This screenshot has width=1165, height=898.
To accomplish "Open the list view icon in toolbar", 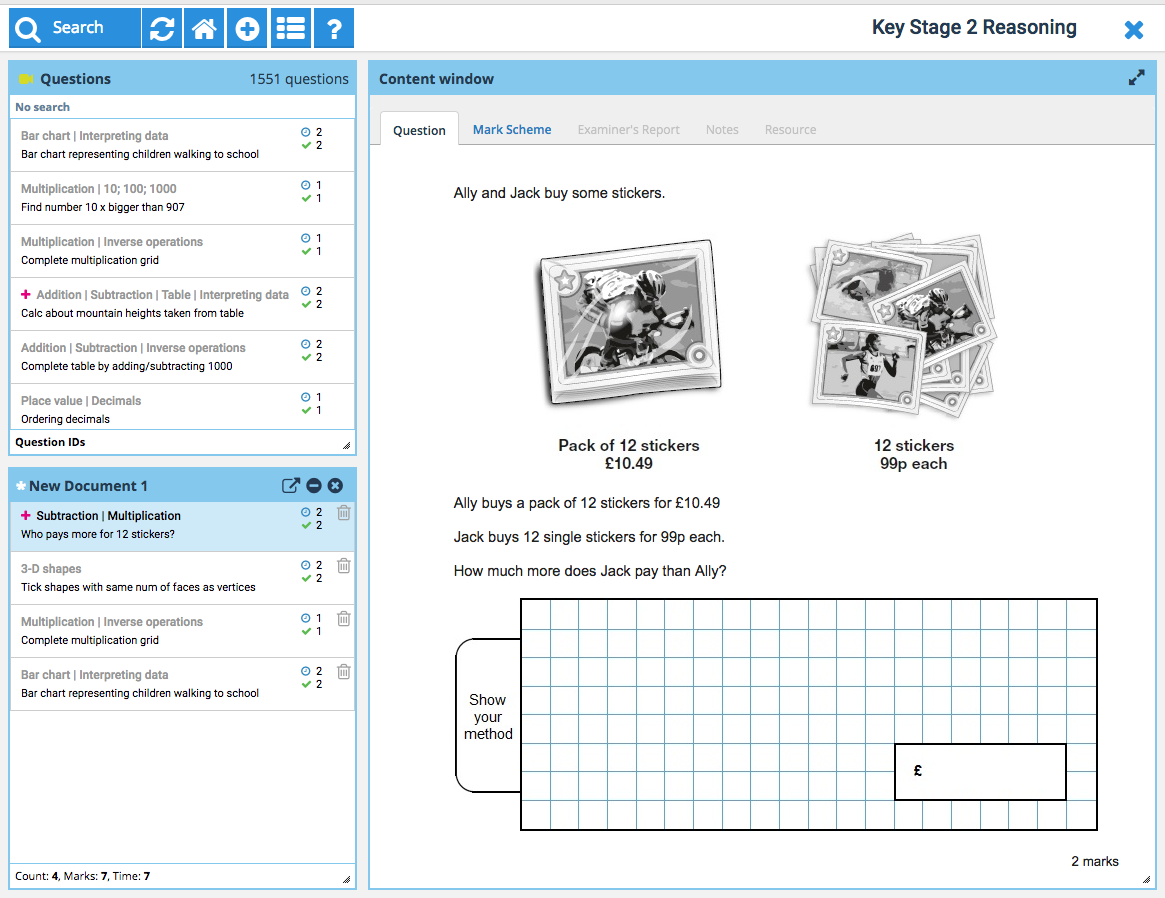I will [x=291, y=29].
